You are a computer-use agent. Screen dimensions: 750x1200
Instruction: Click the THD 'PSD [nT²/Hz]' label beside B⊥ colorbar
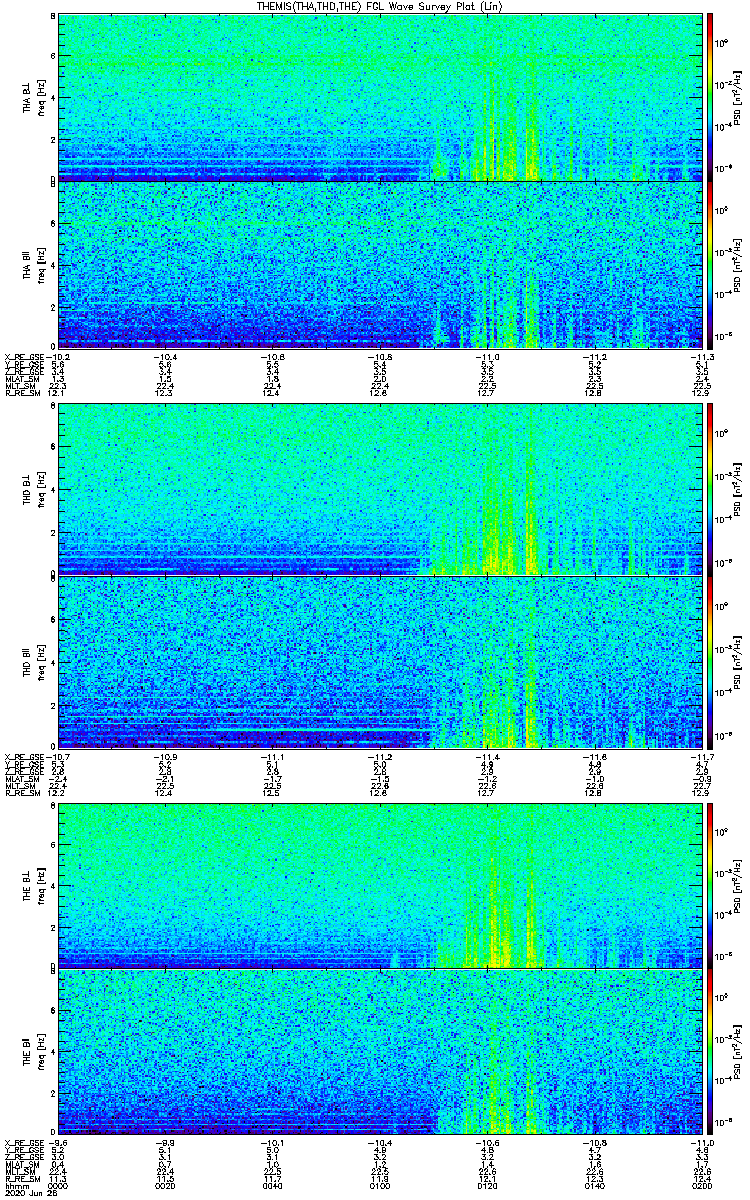pos(735,491)
